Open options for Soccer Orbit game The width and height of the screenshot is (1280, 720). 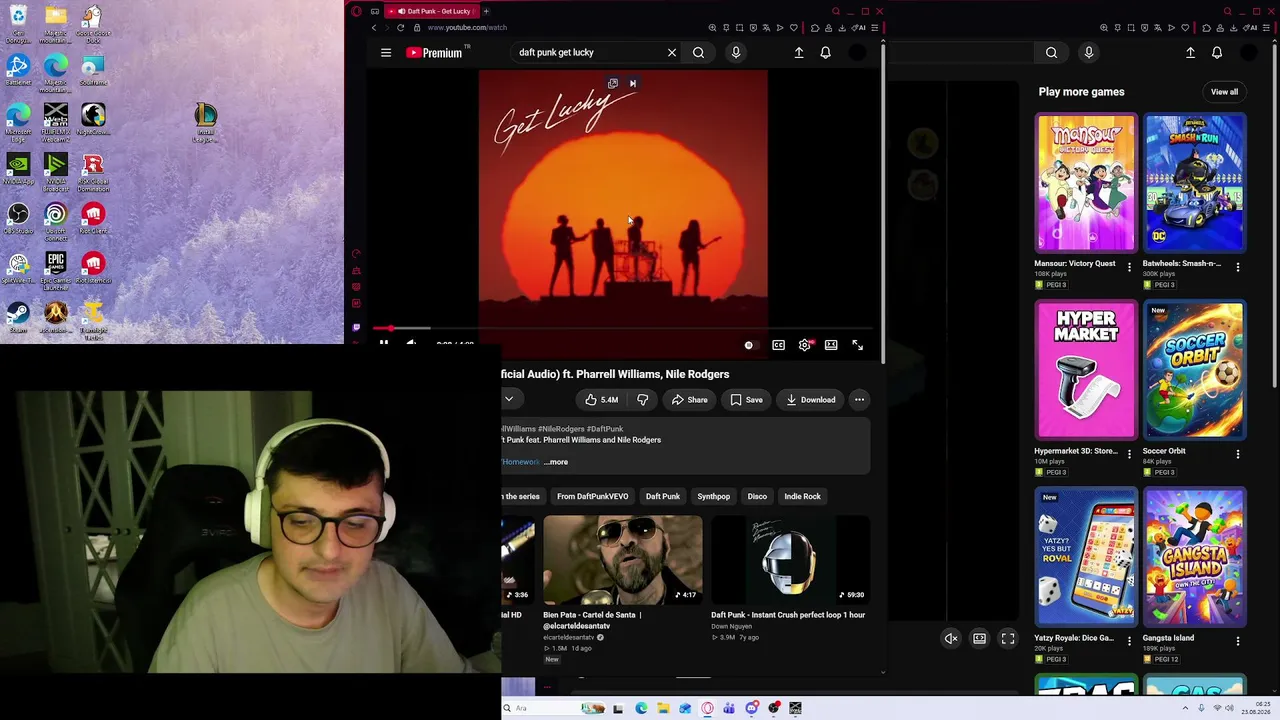pyautogui.click(x=1238, y=455)
